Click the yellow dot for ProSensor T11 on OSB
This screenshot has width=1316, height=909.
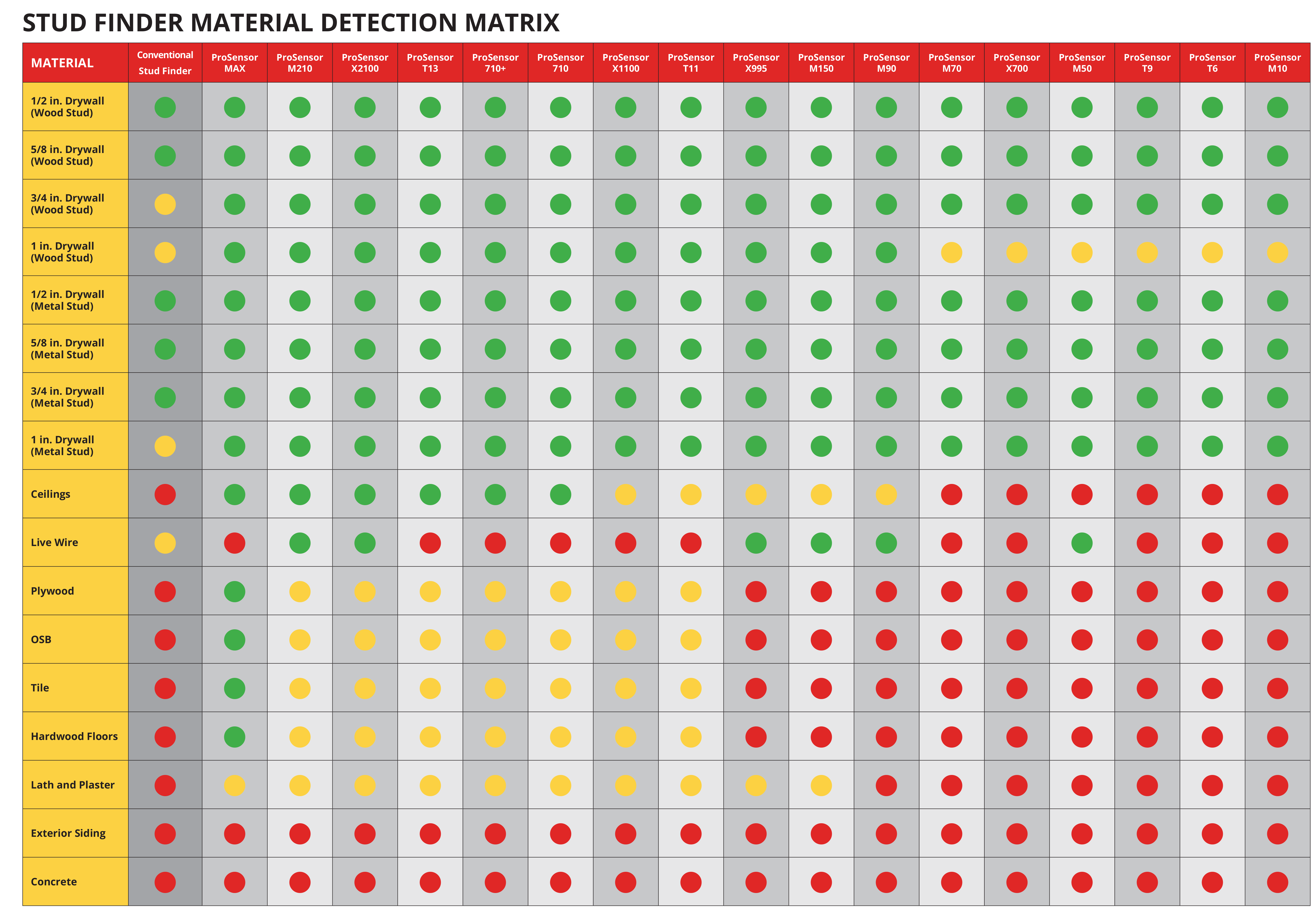pyautogui.click(x=691, y=640)
